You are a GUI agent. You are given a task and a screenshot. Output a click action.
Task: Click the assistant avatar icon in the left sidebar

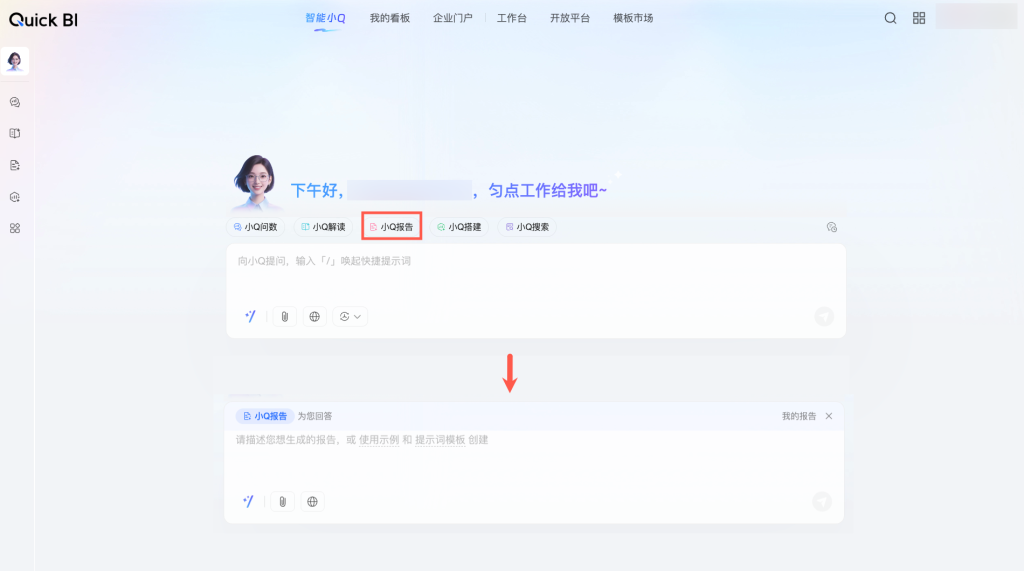coord(15,61)
